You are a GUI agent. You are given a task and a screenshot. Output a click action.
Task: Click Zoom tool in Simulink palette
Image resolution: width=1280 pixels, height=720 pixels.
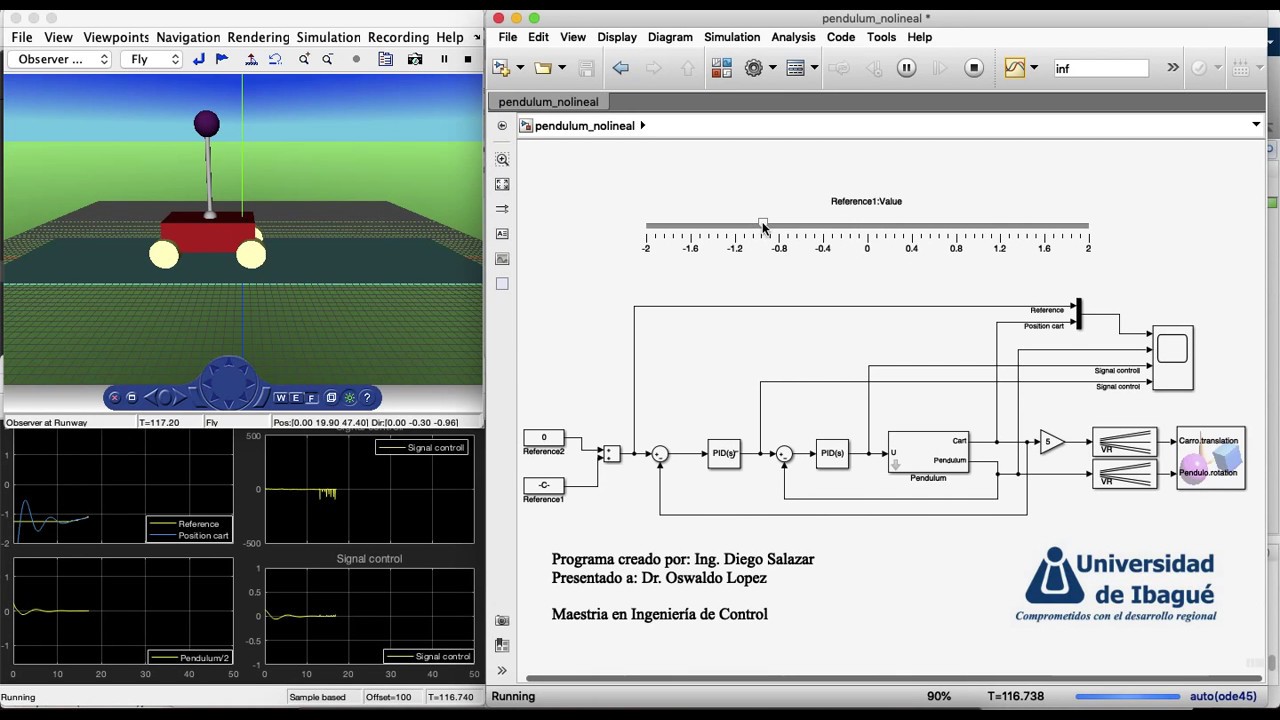pyautogui.click(x=502, y=160)
